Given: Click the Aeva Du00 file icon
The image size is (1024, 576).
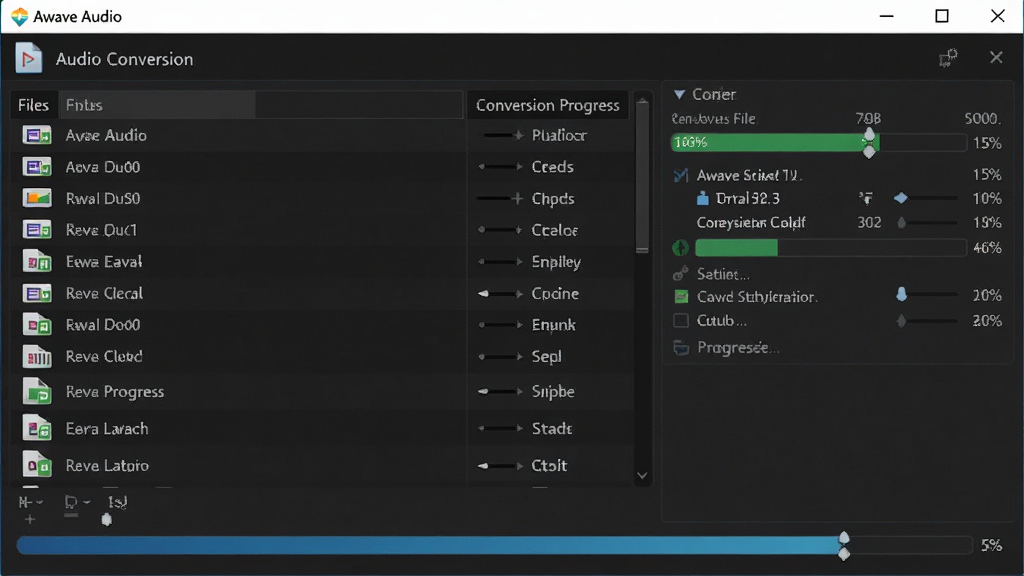Looking at the screenshot, I should pos(37,167).
